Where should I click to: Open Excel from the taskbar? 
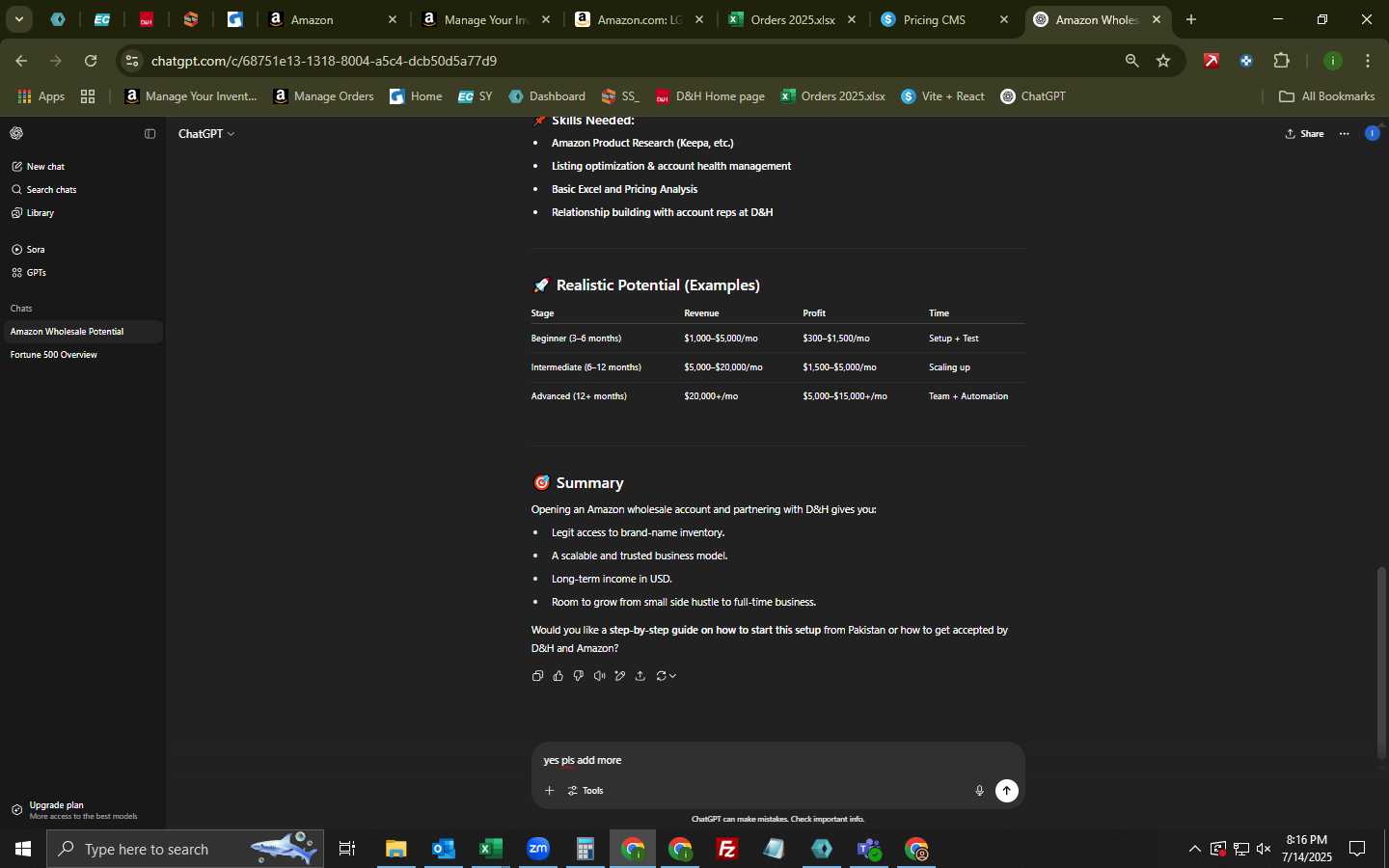pyautogui.click(x=491, y=849)
